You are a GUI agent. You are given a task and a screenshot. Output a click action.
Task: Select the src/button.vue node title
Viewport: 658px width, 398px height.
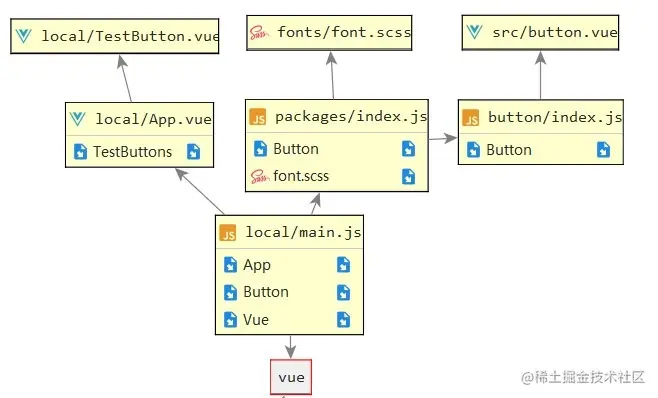point(555,32)
